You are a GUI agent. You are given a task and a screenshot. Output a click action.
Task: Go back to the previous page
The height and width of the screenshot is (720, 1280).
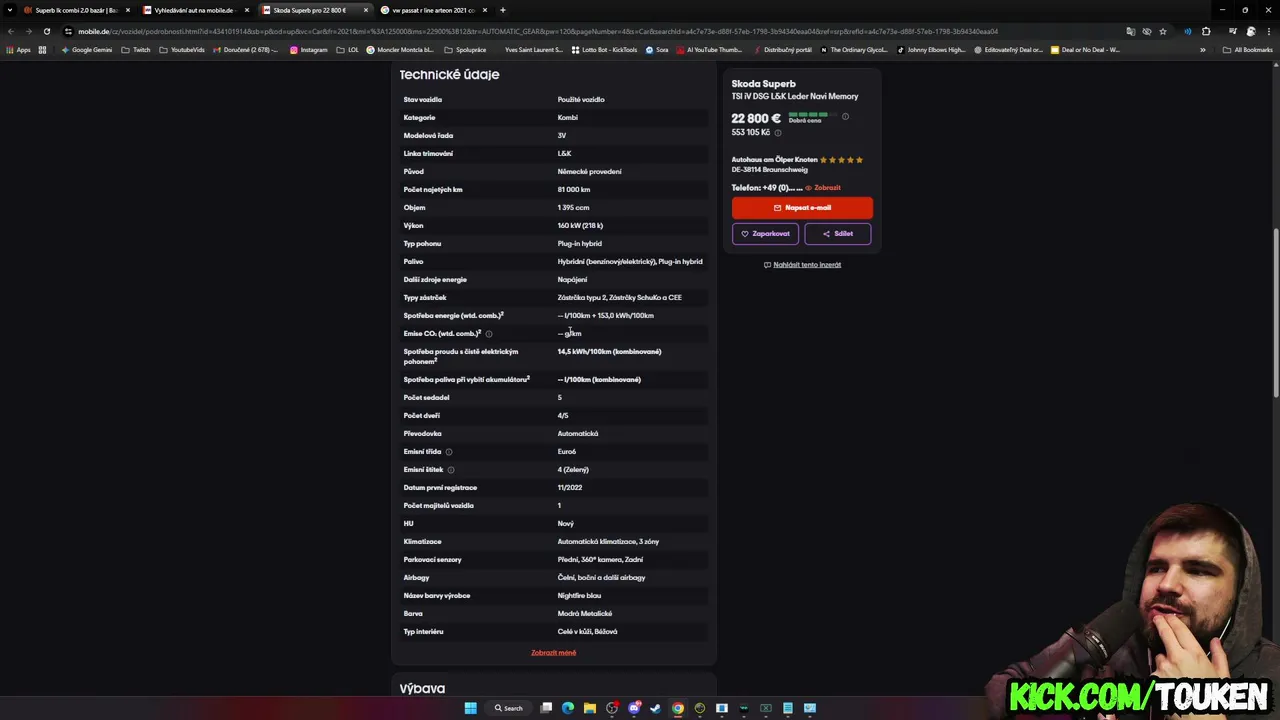(x=11, y=31)
